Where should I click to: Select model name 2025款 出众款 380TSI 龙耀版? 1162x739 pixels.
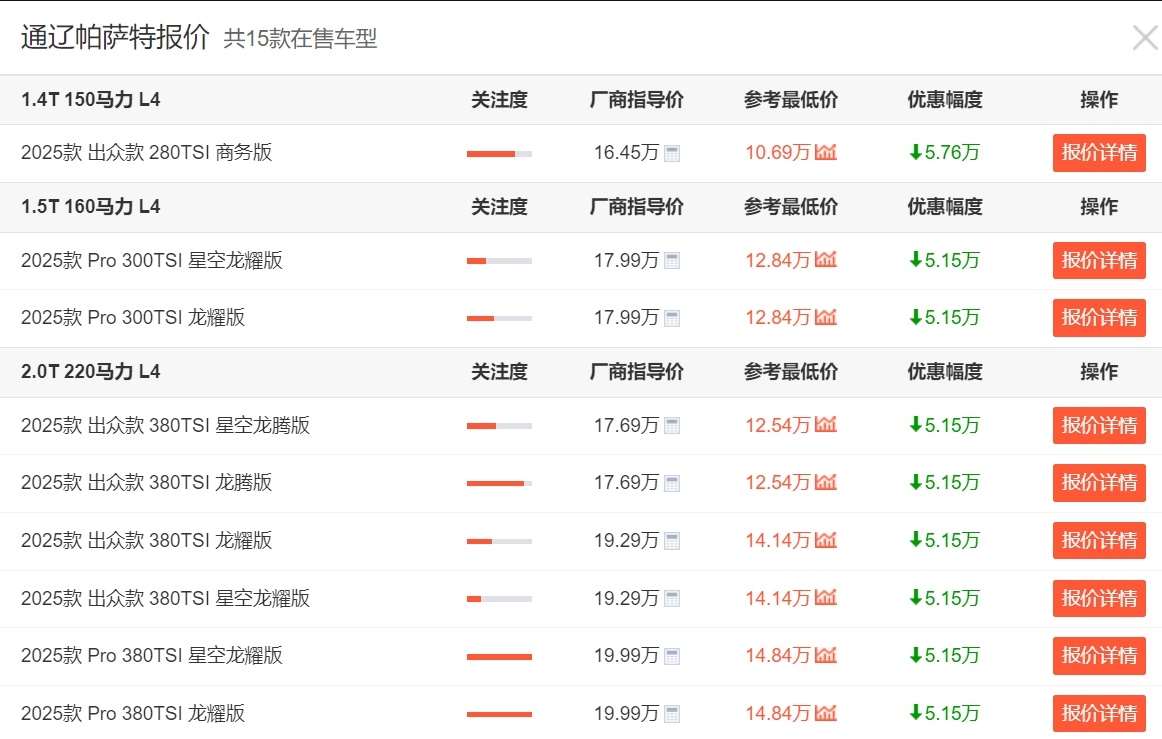(147, 540)
